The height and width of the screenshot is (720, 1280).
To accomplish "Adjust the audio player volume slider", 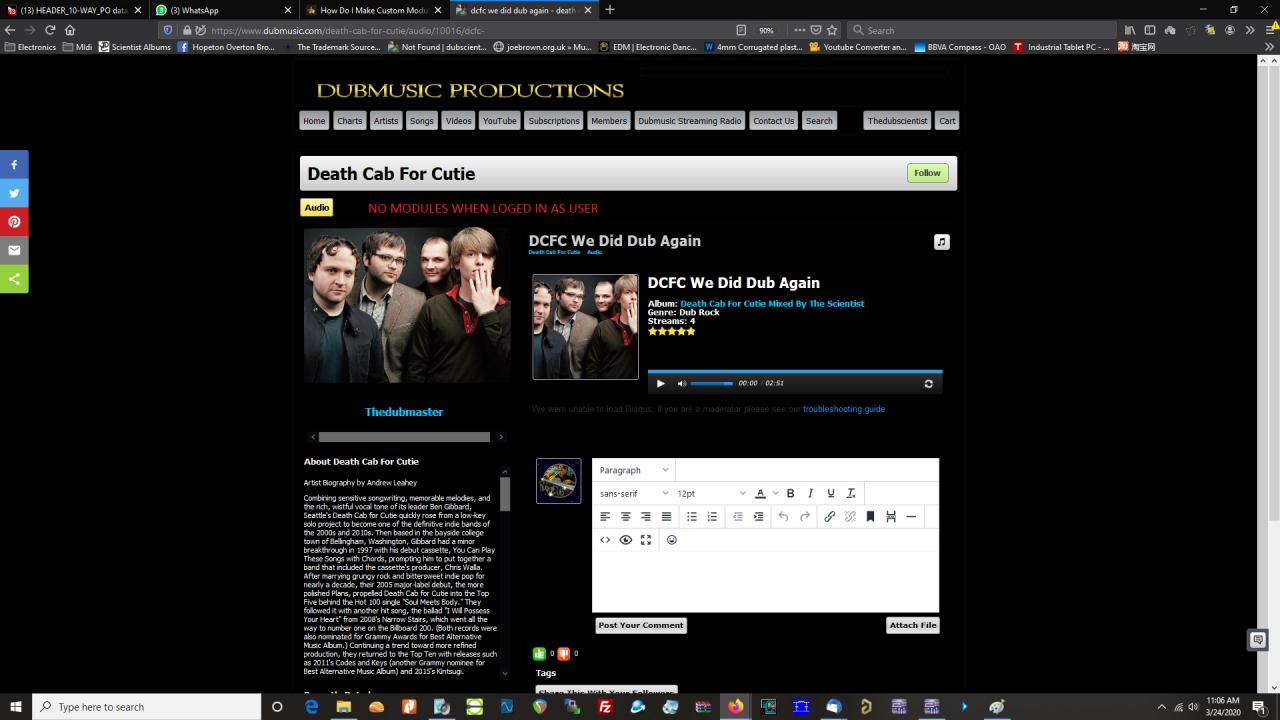I will [711, 384].
